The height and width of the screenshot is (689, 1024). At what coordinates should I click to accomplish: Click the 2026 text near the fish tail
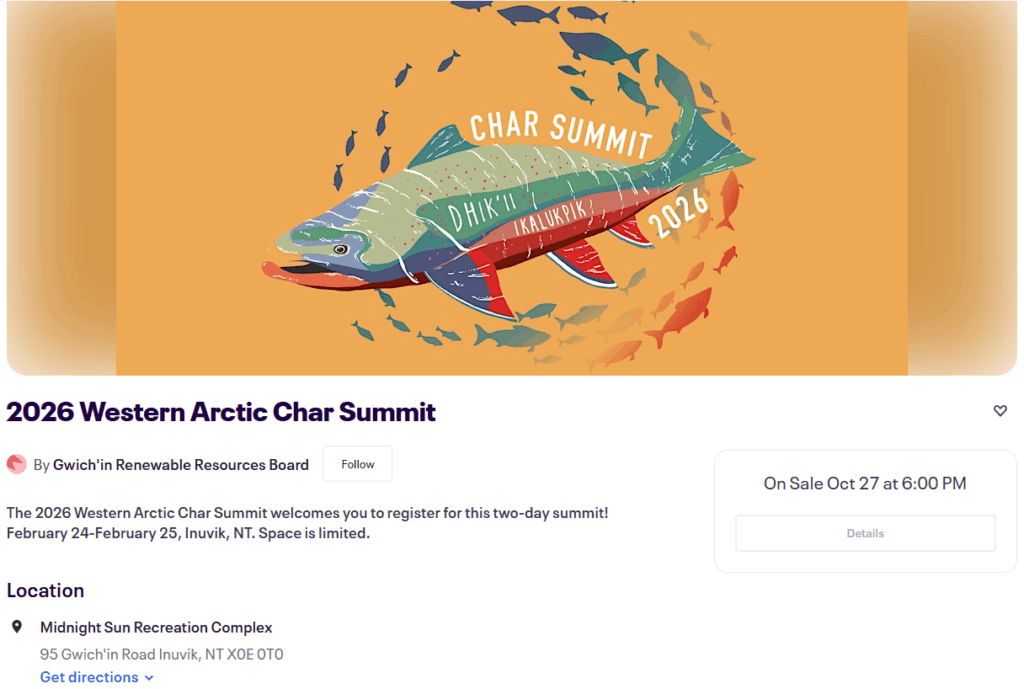coord(678,214)
